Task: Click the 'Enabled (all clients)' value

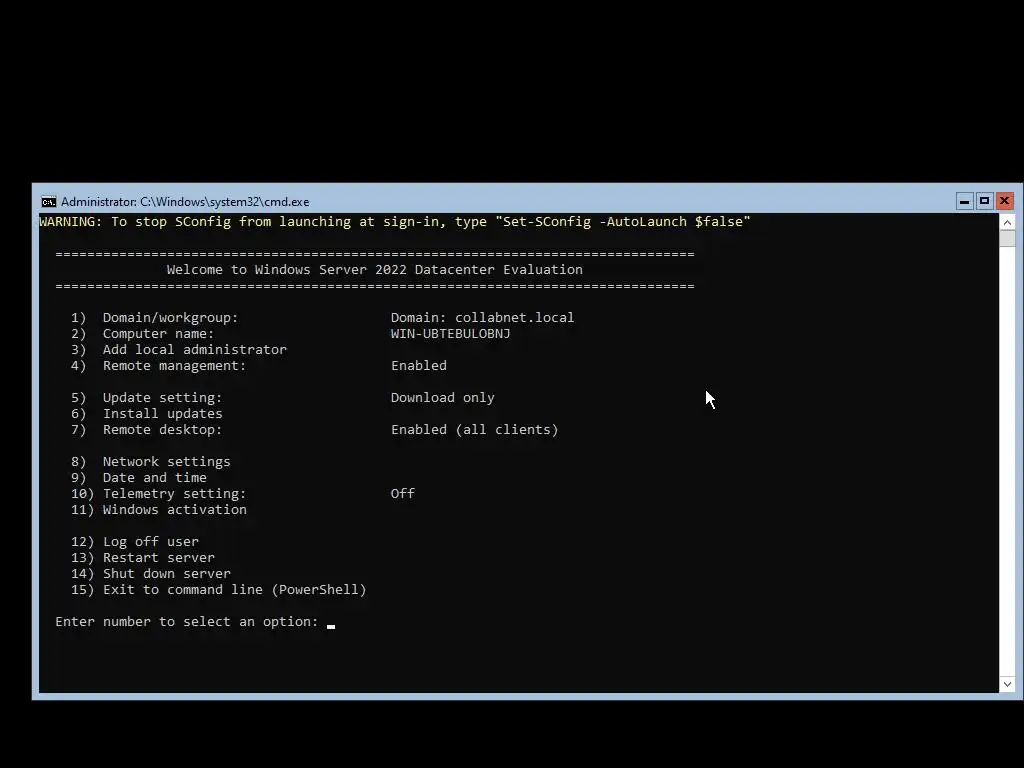Action: click(x=474, y=430)
